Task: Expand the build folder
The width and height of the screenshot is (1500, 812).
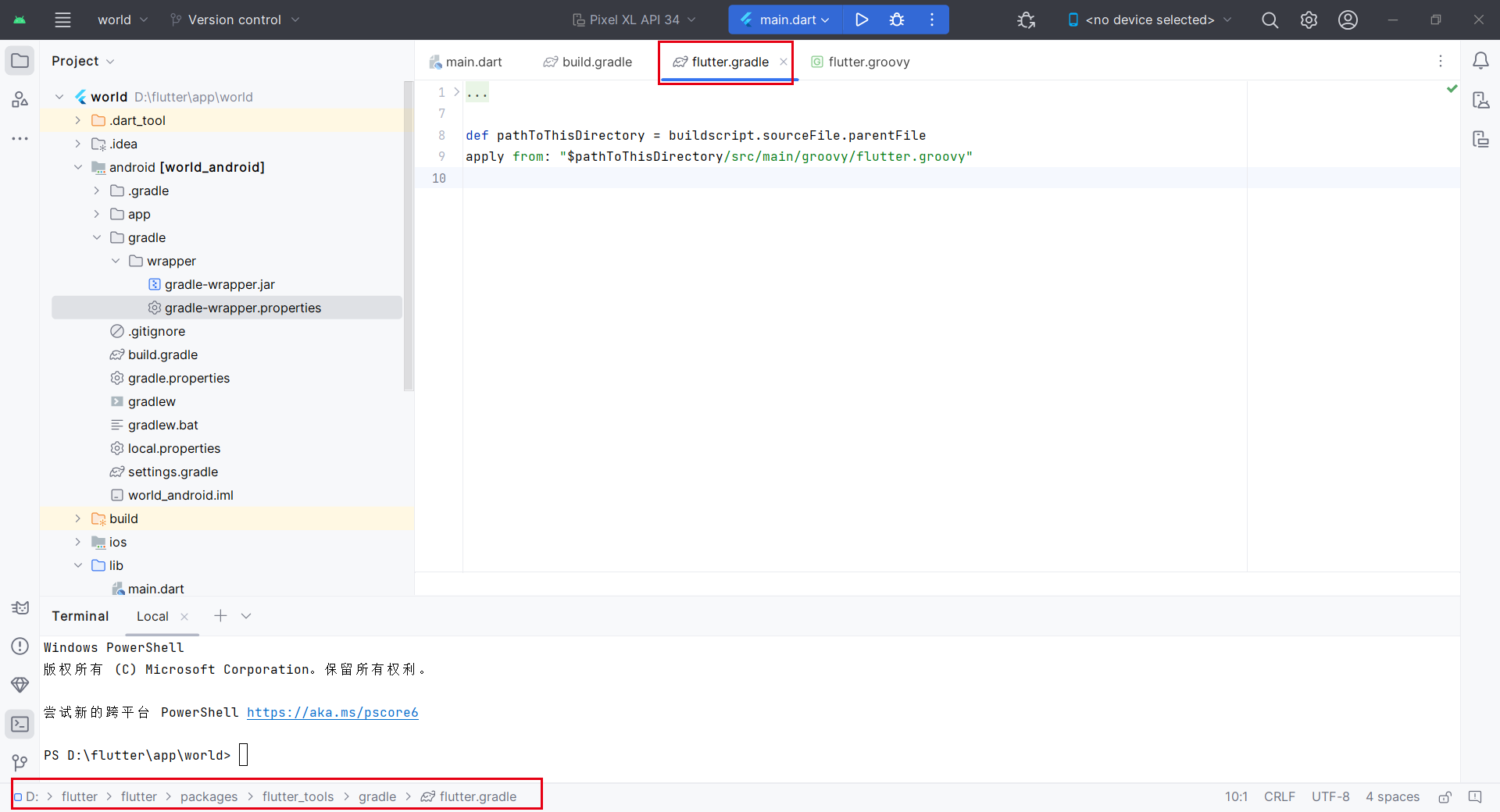Action: [77, 518]
